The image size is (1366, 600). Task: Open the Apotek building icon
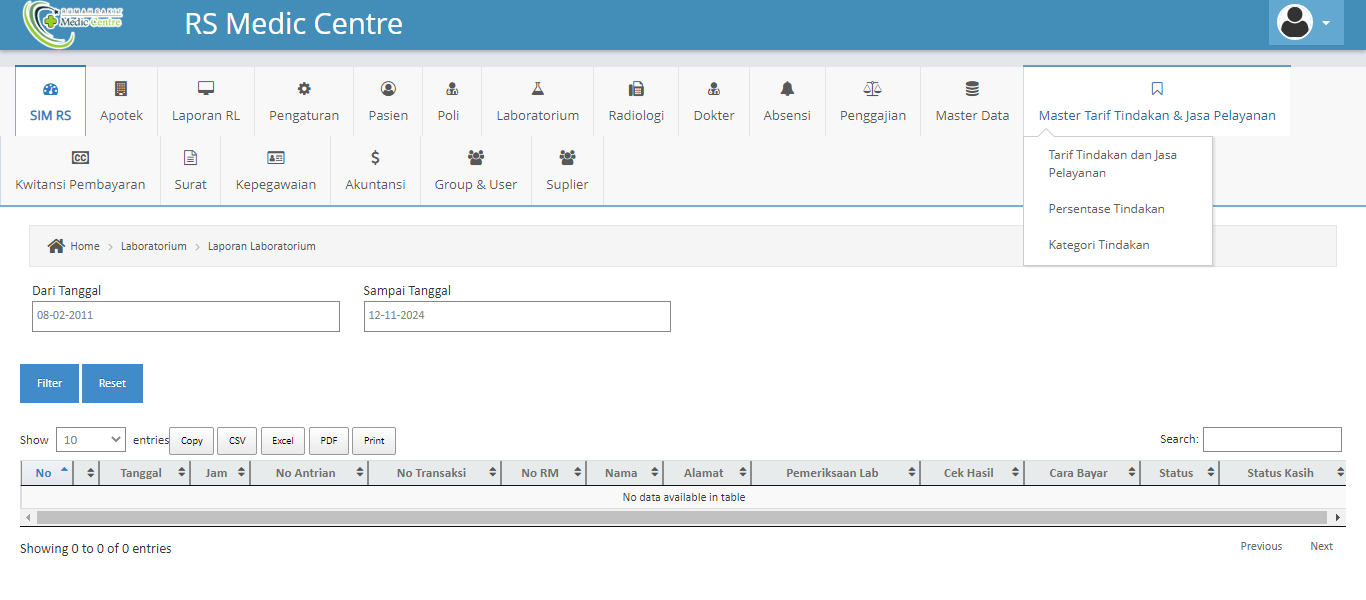(121, 89)
